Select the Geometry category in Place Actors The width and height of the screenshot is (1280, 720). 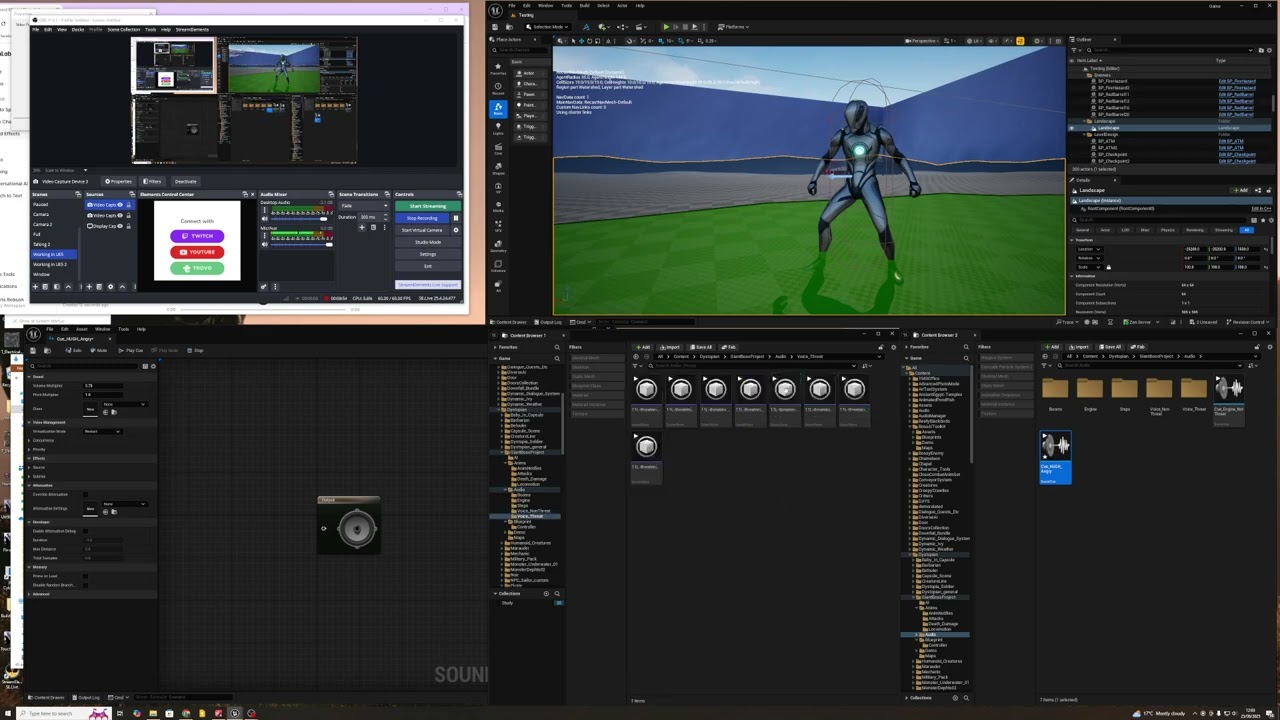pyautogui.click(x=498, y=247)
